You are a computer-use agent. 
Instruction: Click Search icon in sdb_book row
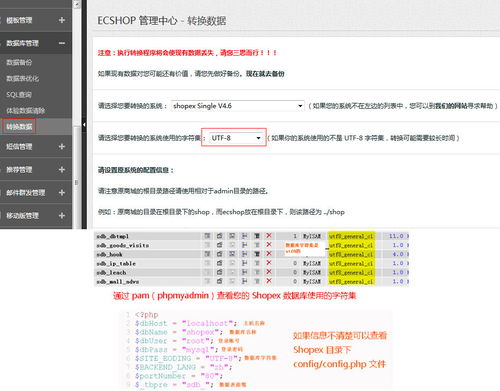232,254
